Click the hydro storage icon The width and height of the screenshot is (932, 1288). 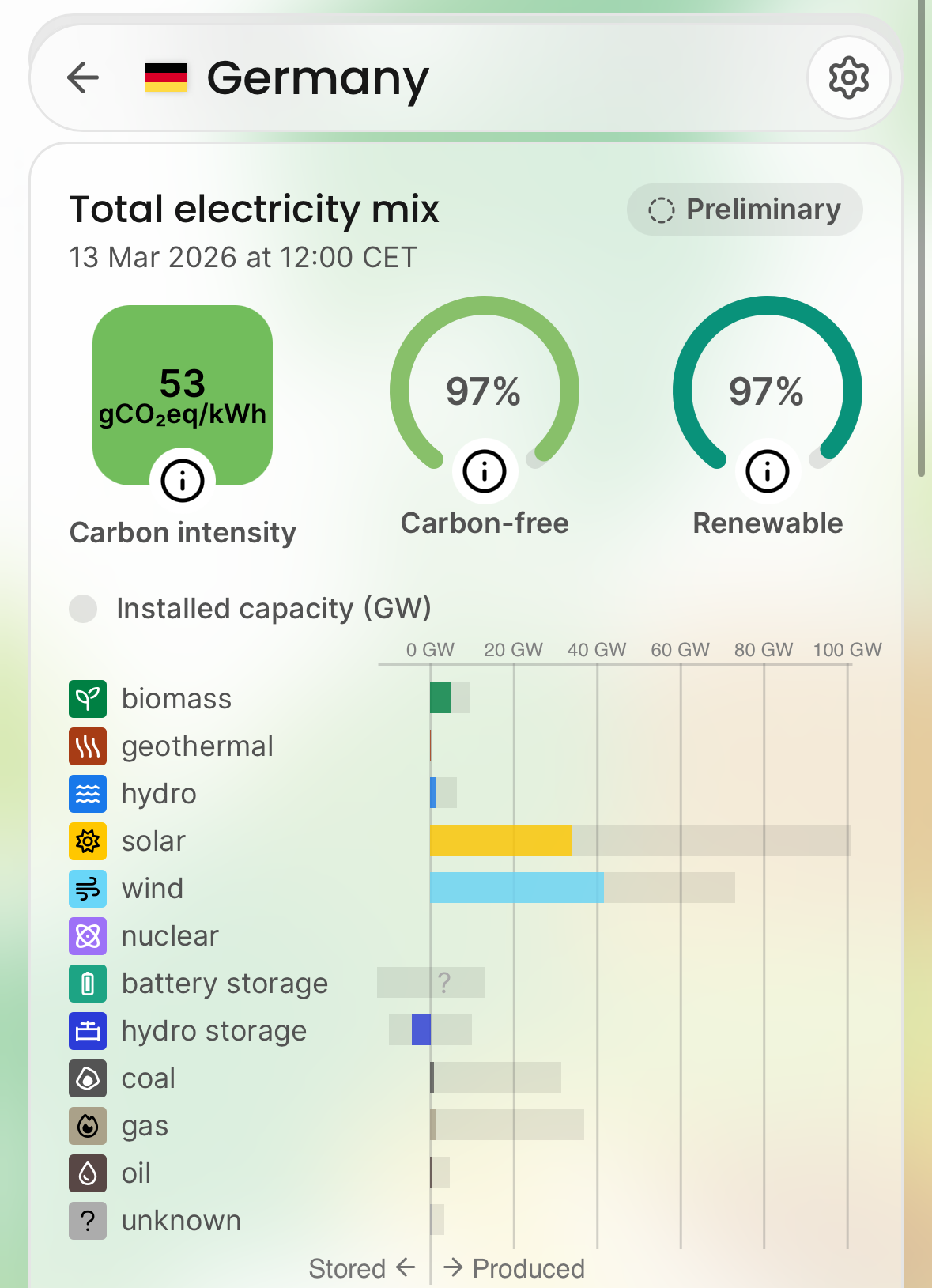tap(88, 1031)
